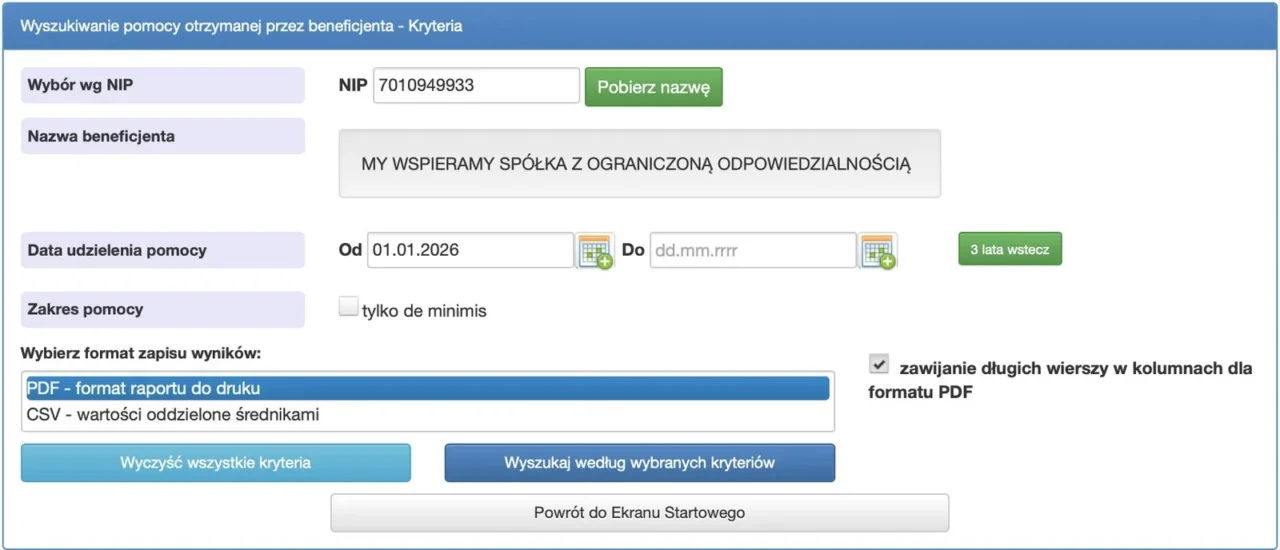Toggle zawijanie długich wierszy checkbox
1280x550 pixels.
point(879,365)
